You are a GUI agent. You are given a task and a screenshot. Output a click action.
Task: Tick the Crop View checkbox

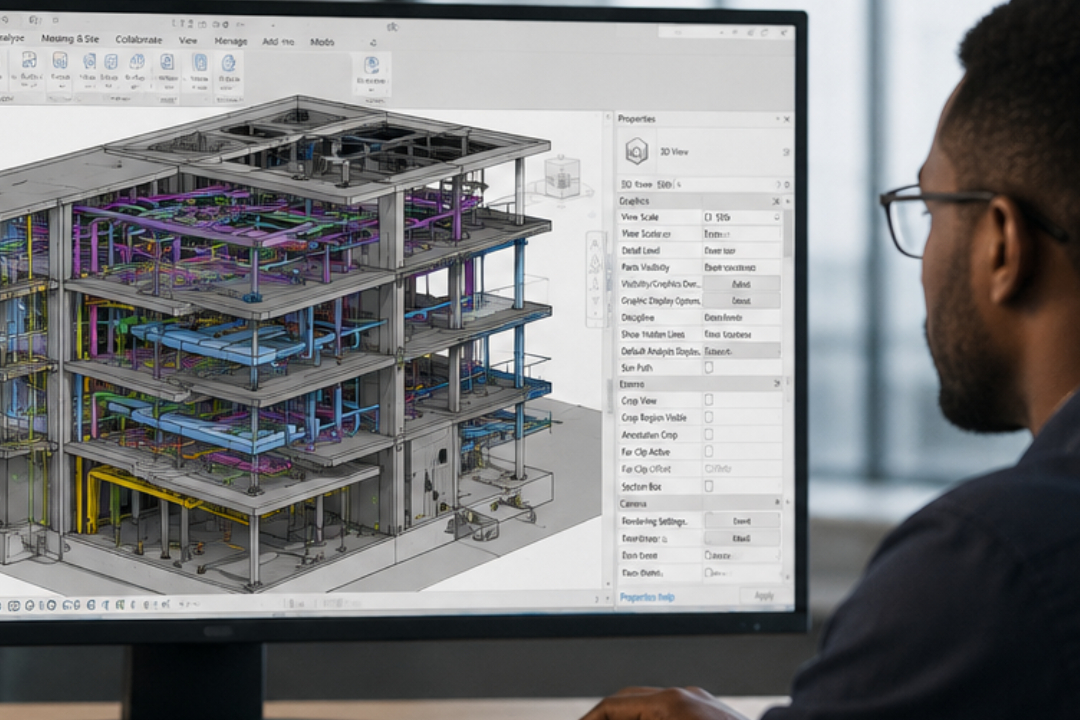(x=709, y=400)
